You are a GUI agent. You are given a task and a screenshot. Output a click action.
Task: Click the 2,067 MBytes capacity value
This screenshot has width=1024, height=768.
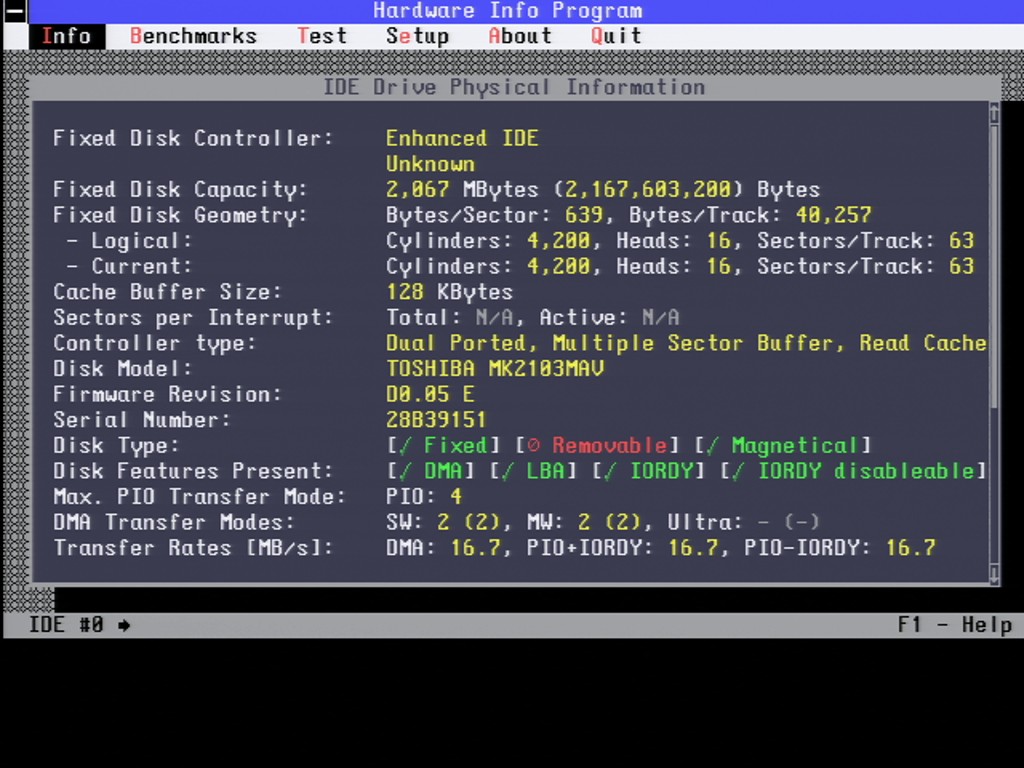462,189
